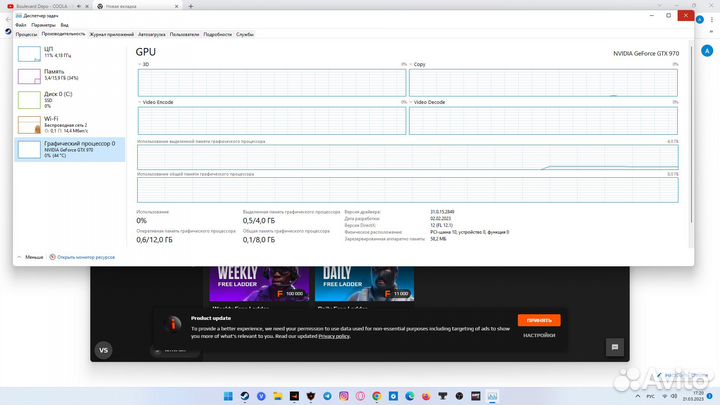720x405 pixels.
Task: Click the NVIDIA GeForce GTX 970 heading
Action: pos(646,53)
